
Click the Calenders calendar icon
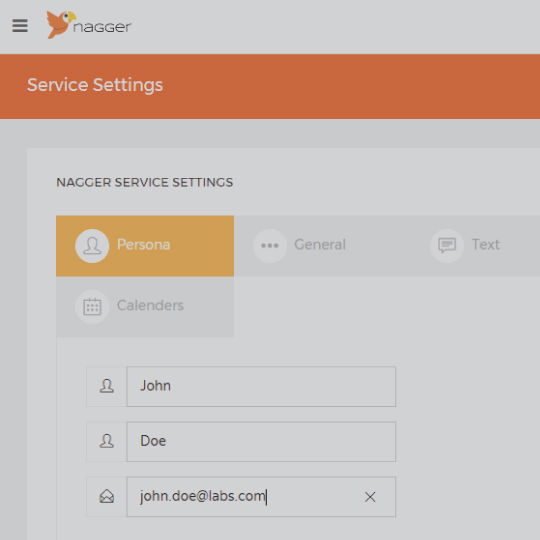point(92,307)
